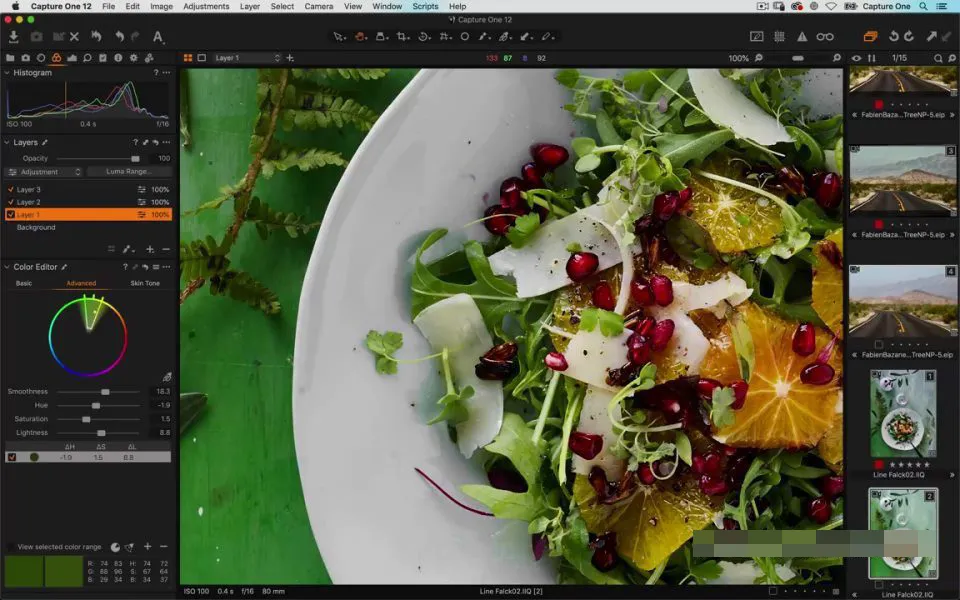Switch to the Skin Tone tab
Viewport: 960px width, 600px height.
coord(144,283)
